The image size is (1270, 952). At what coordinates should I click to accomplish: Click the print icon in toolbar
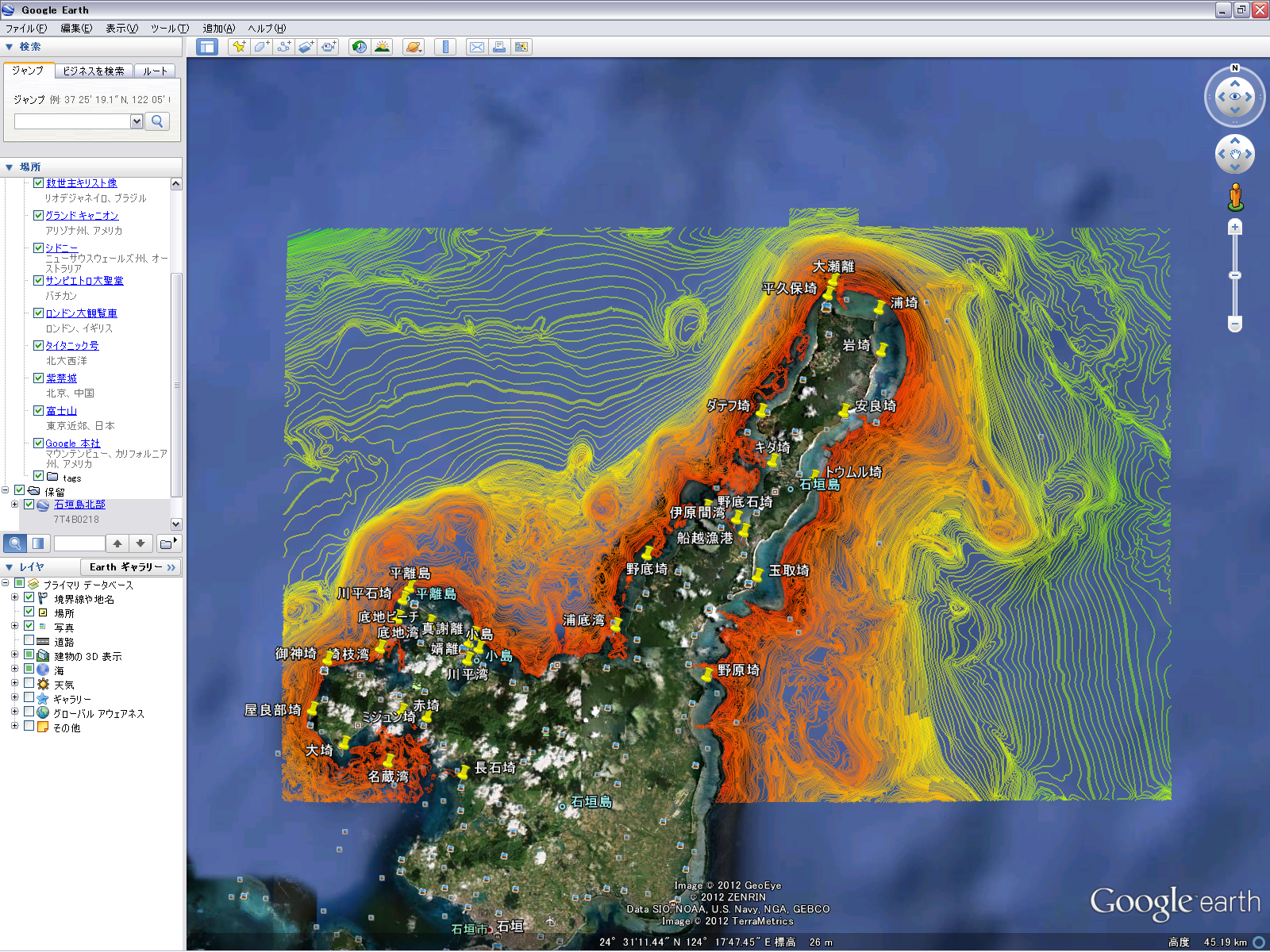click(x=499, y=47)
